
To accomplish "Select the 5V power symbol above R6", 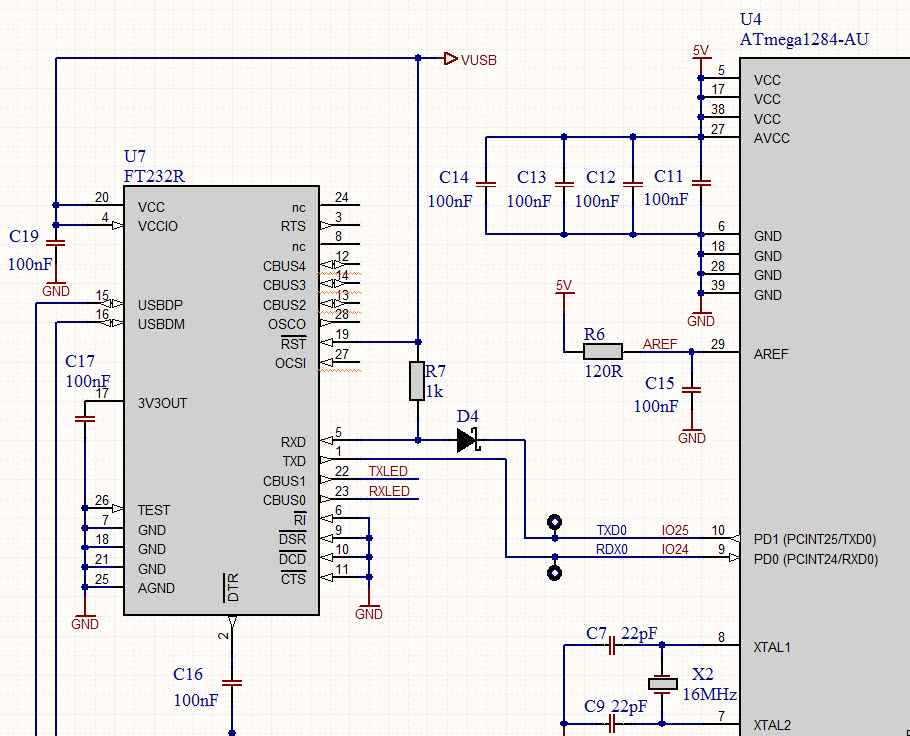I will coord(564,287).
